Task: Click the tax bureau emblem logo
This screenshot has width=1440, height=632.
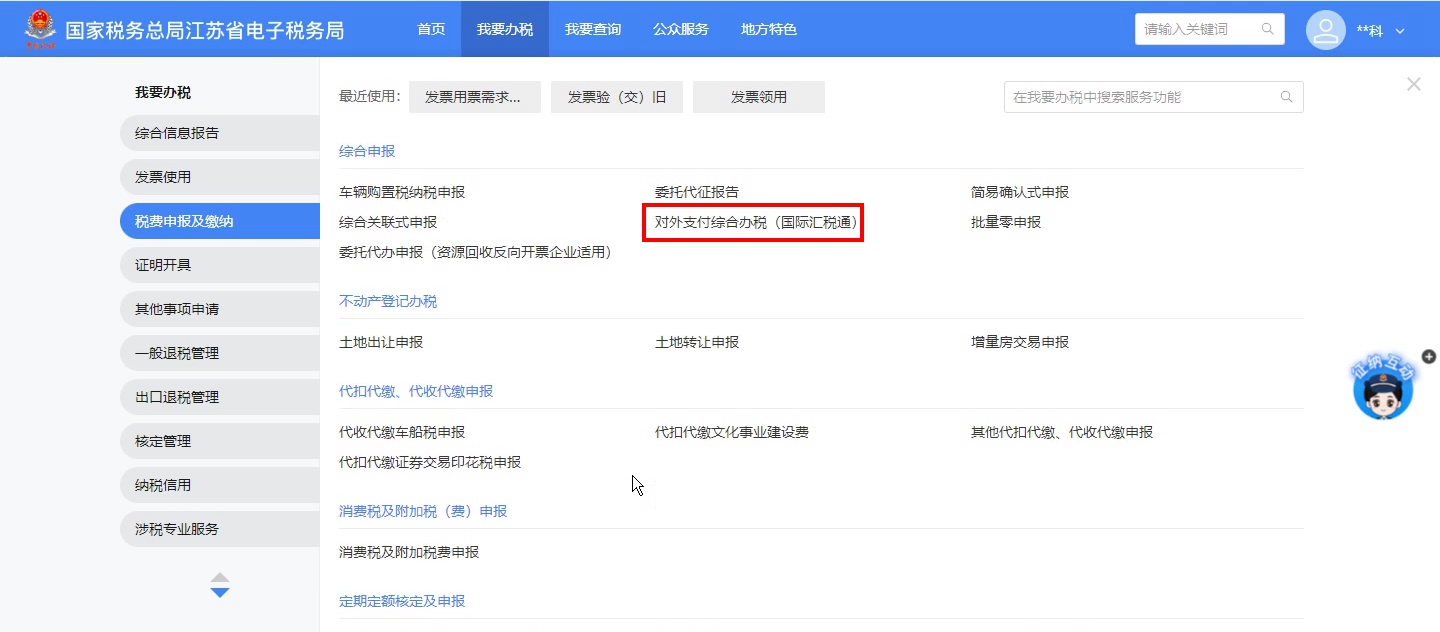Action: (41, 29)
